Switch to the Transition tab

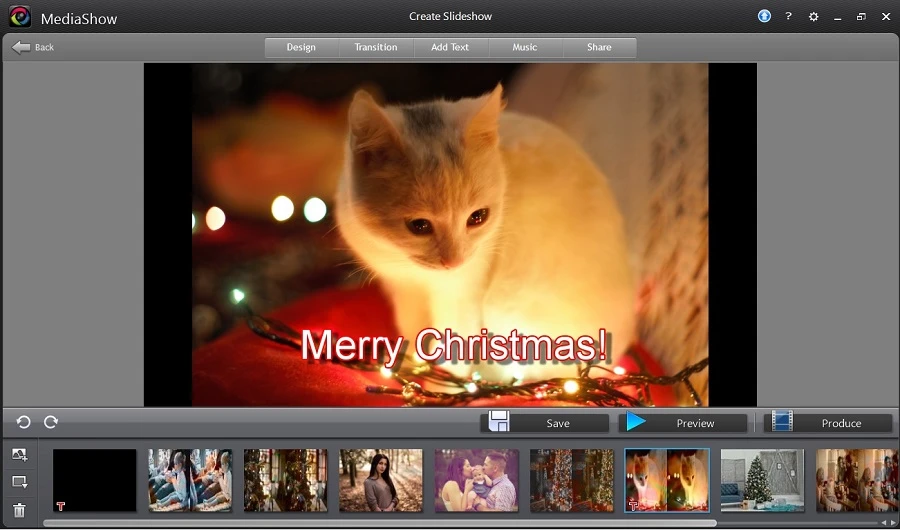tap(376, 47)
